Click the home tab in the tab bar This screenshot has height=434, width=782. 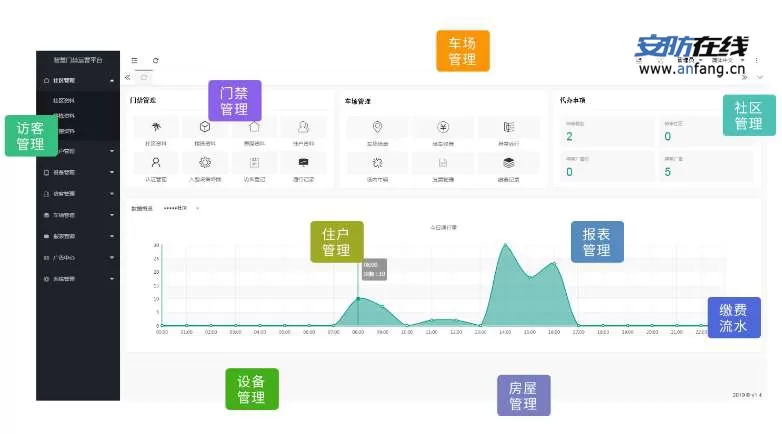(x=144, y=77)
